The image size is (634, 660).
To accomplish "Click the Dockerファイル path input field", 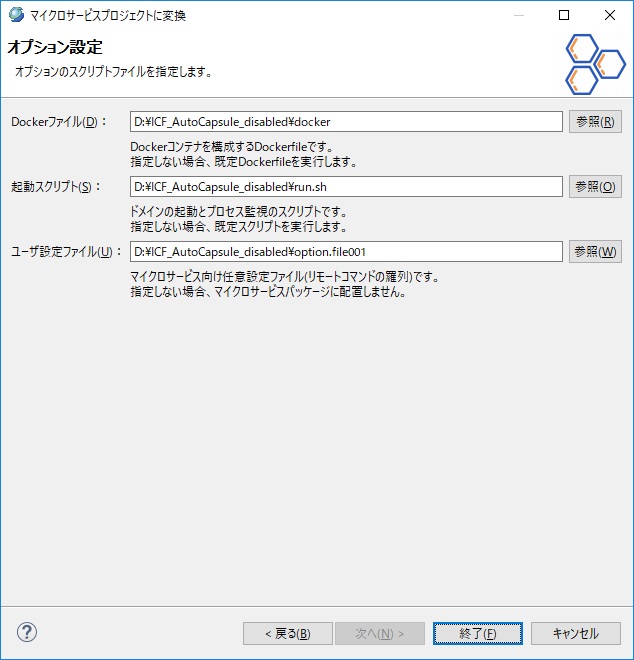I will [346, 122].
